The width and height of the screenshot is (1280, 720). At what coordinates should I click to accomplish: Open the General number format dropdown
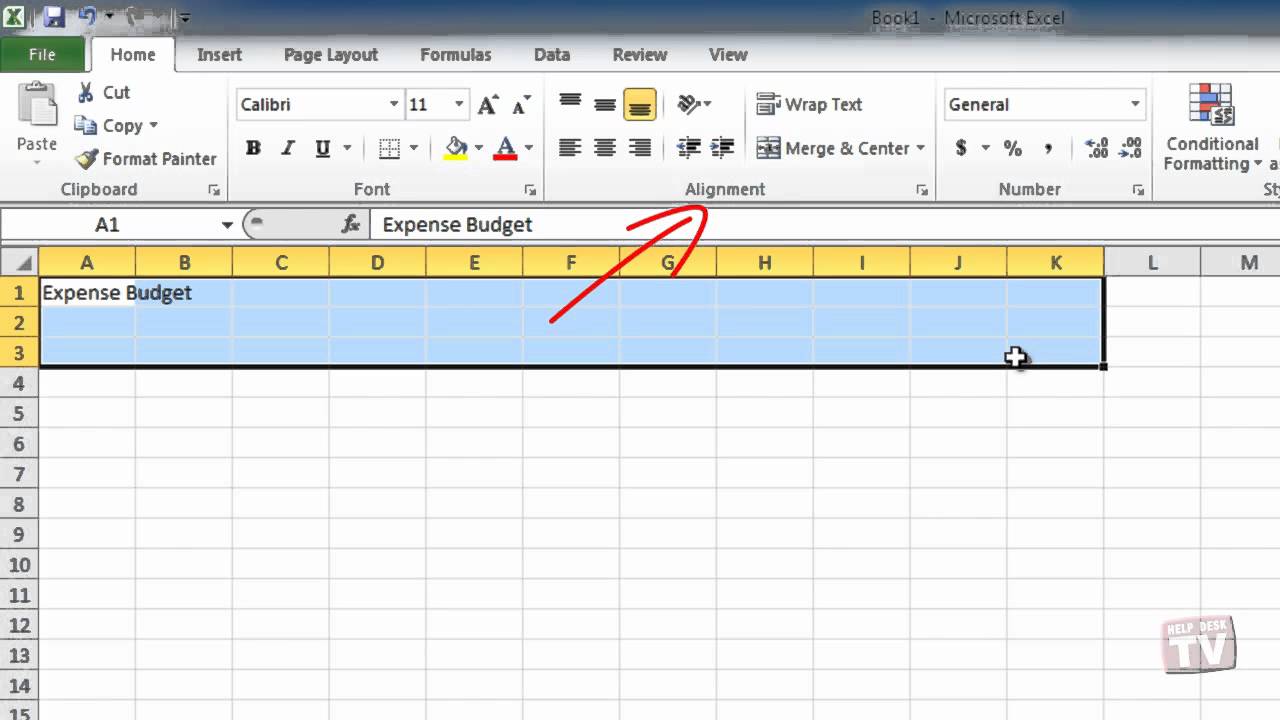(1135, 104)
